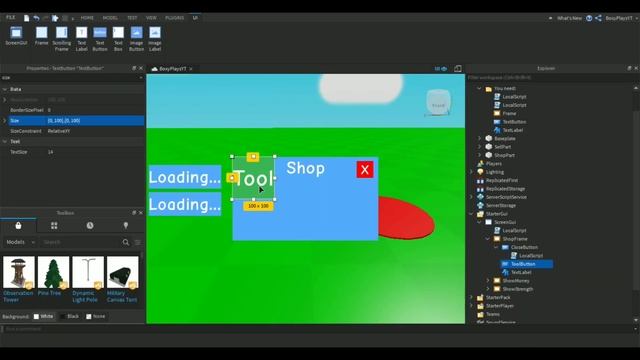Image resolution: width=640 pixels, height=360 pixels.
Task: Open the Toolbox Inventory tab with the lock icon
Action: click(18, 225)
